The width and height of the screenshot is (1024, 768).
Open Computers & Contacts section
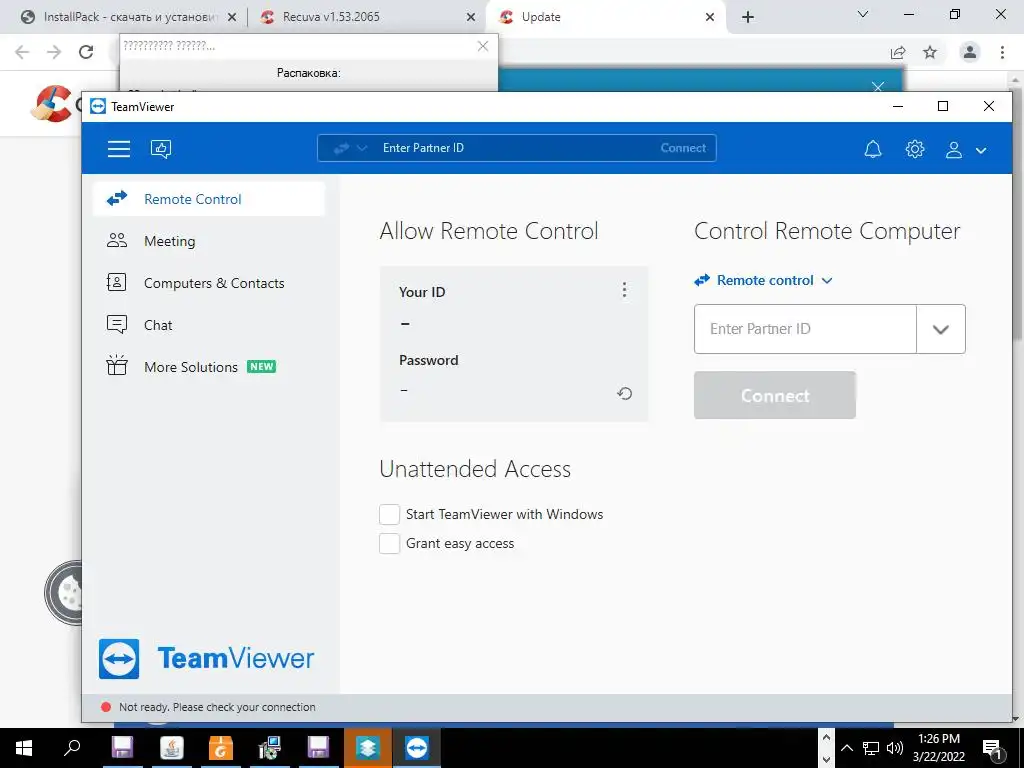click(208, 283)
